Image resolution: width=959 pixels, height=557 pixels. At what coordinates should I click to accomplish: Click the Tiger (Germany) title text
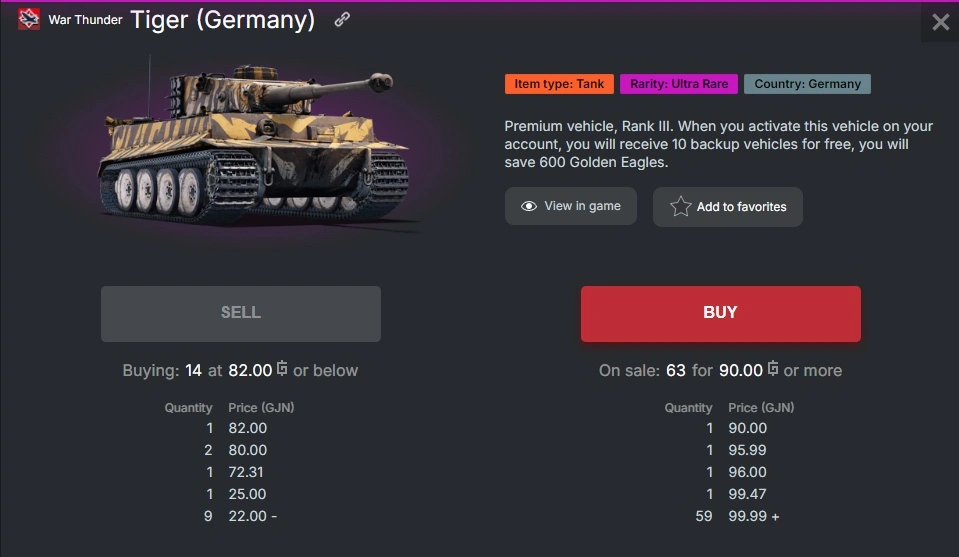[x=222, y=20]
